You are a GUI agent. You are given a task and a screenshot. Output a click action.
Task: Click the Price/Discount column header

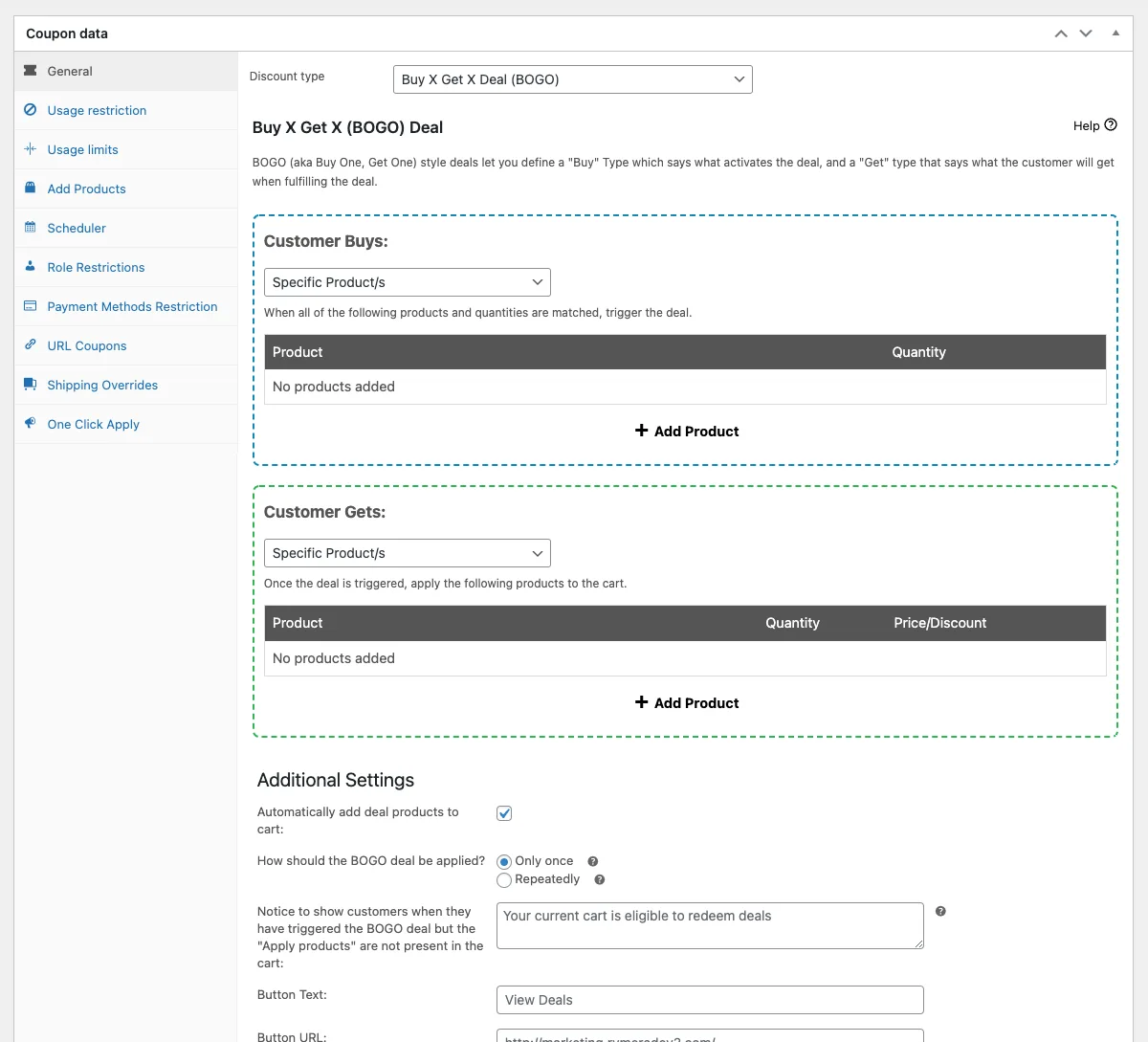(x=940, y=623)
